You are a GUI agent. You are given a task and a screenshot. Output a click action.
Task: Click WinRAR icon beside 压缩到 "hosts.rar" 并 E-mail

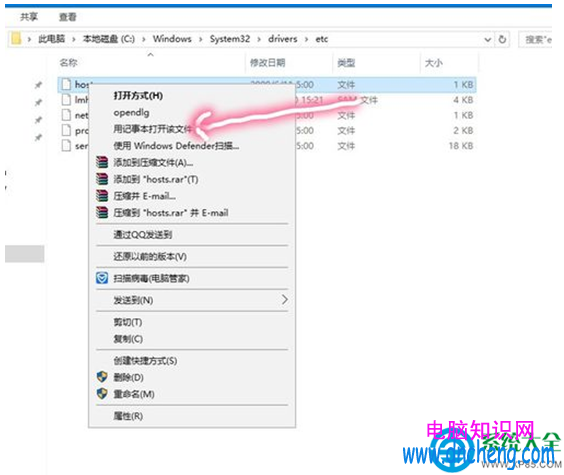click(x=102, y=213)
